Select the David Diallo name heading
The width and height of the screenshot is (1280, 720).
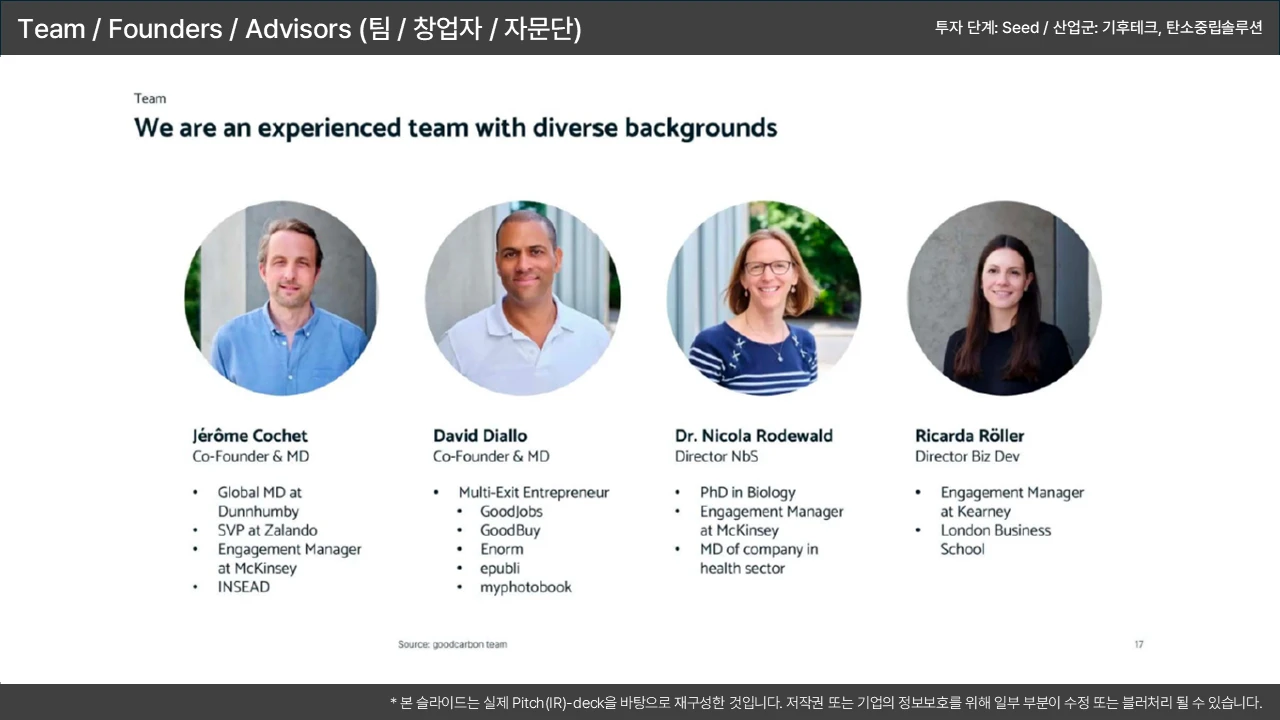[x=480, y=435]
